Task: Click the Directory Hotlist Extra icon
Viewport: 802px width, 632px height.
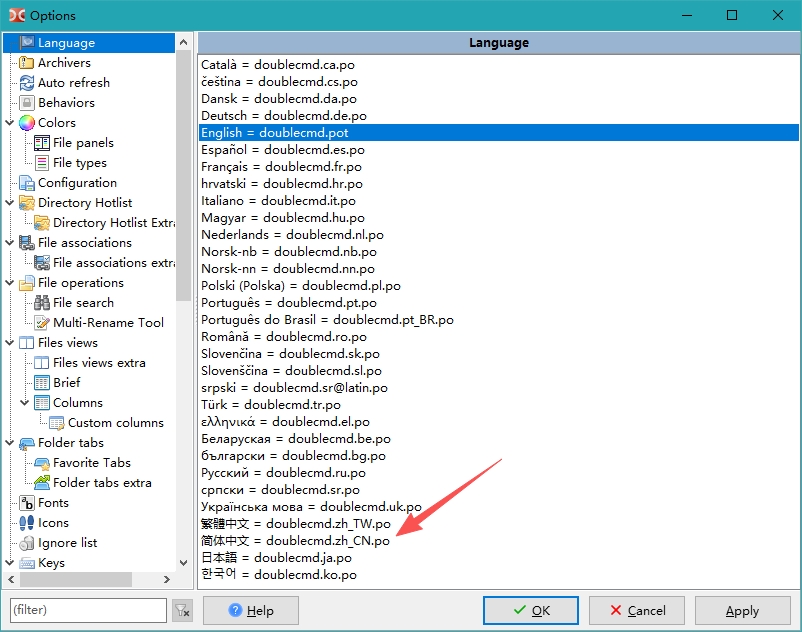Action: [x=42, y=222]
